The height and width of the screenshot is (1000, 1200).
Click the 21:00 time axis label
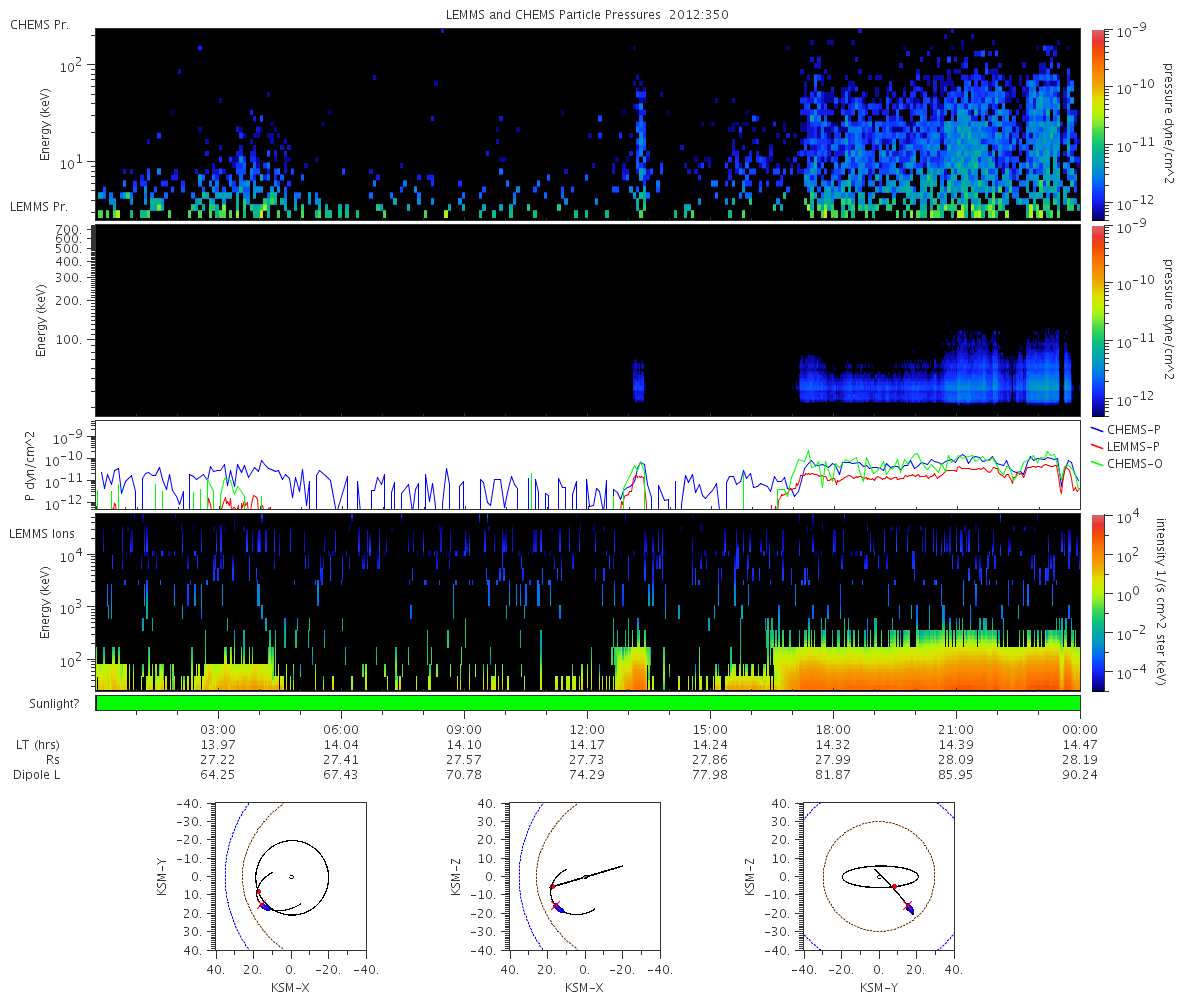[956, 729]
